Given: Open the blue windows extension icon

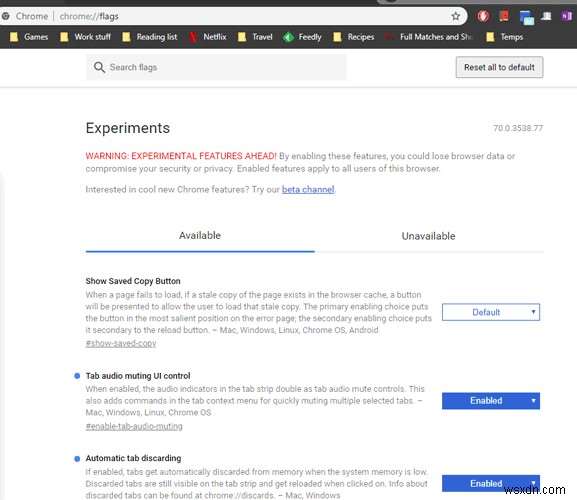Looking at the screenshot, I should 527,17.
